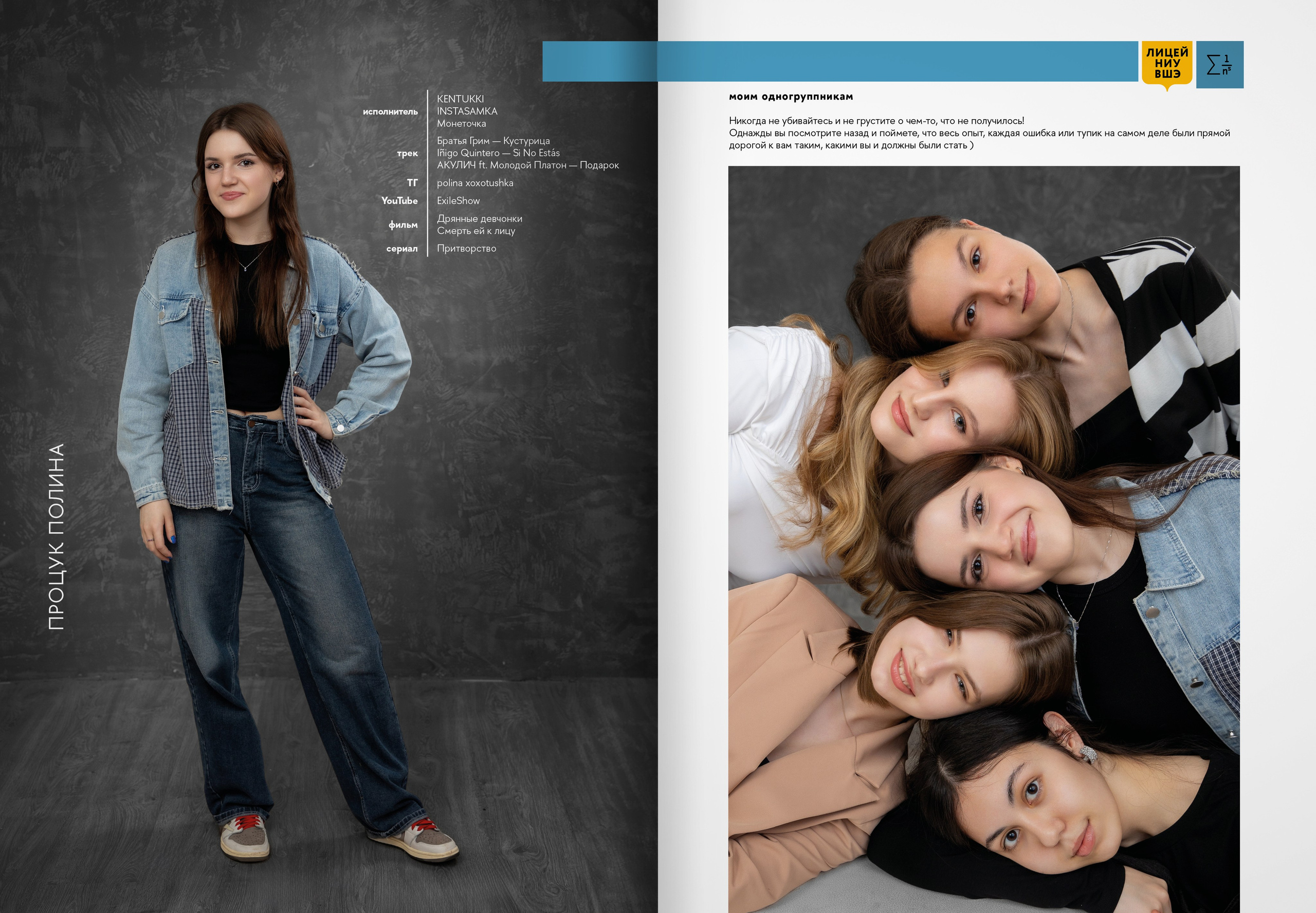Click the INSTASAMKA artist entry
Screen dimensions: 1316x913
(467, 111)
